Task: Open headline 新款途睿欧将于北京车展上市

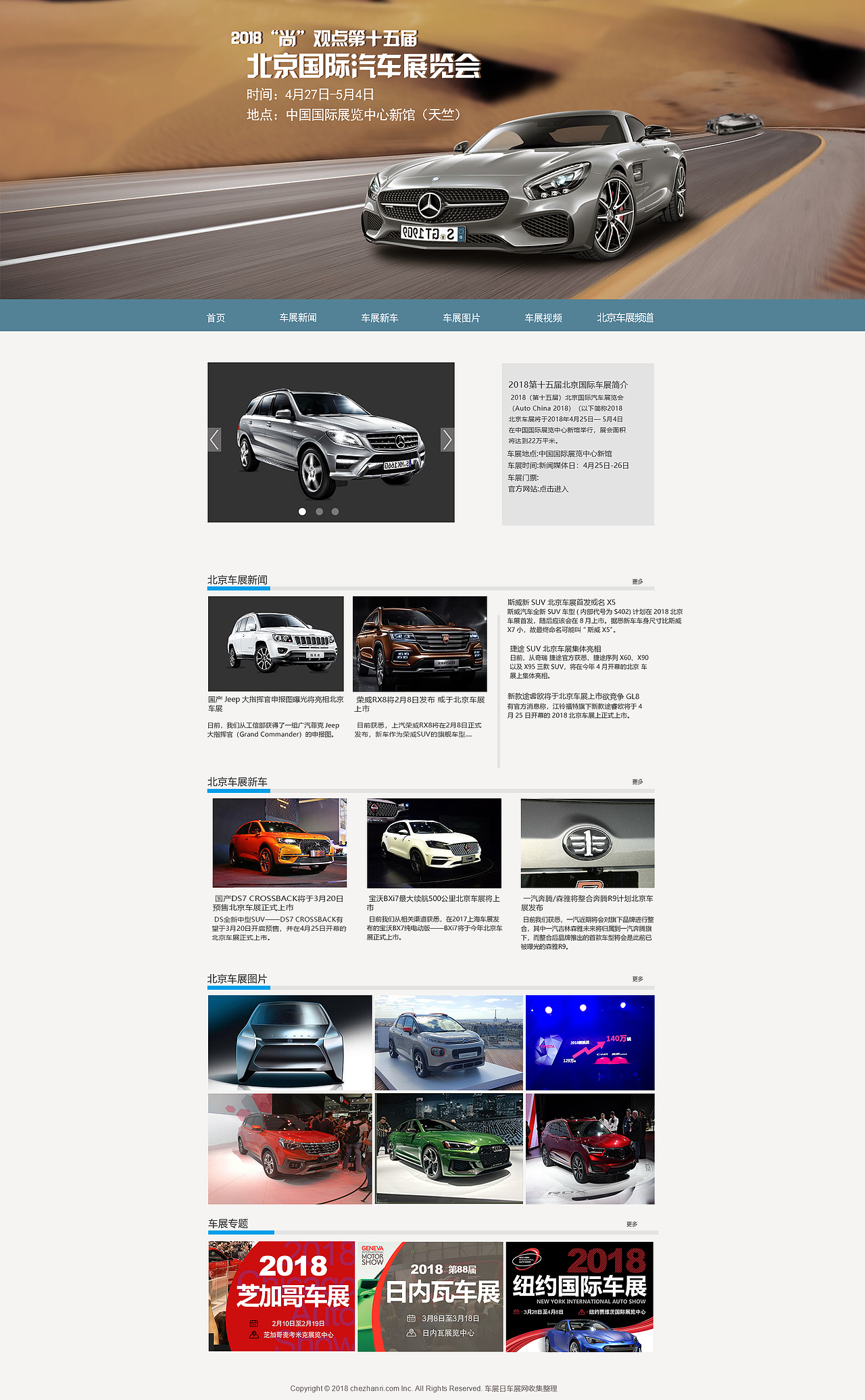Action: (573, 696)
